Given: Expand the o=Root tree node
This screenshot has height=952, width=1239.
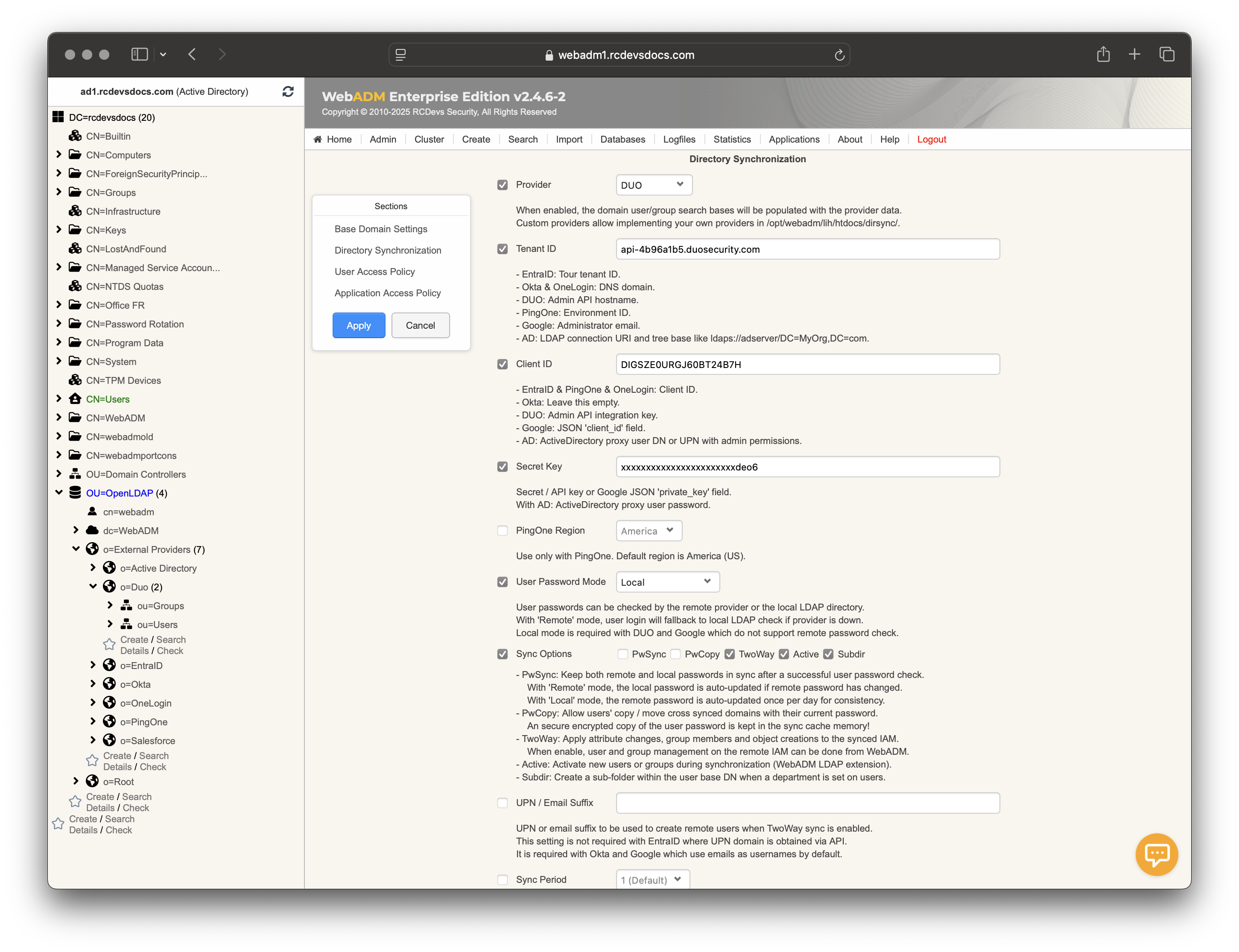Looking at the screenshot, I should [x=76, y=781].
